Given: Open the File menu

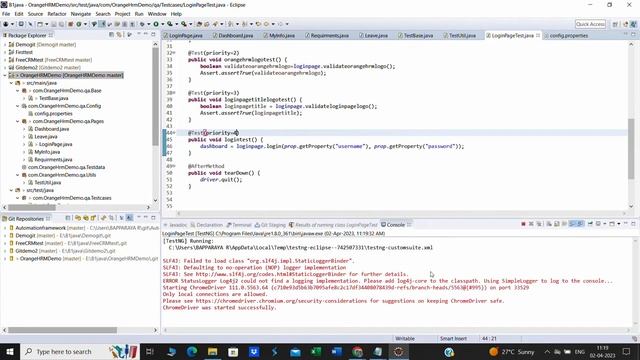Looking at the screenshot, I should point(6,14).
